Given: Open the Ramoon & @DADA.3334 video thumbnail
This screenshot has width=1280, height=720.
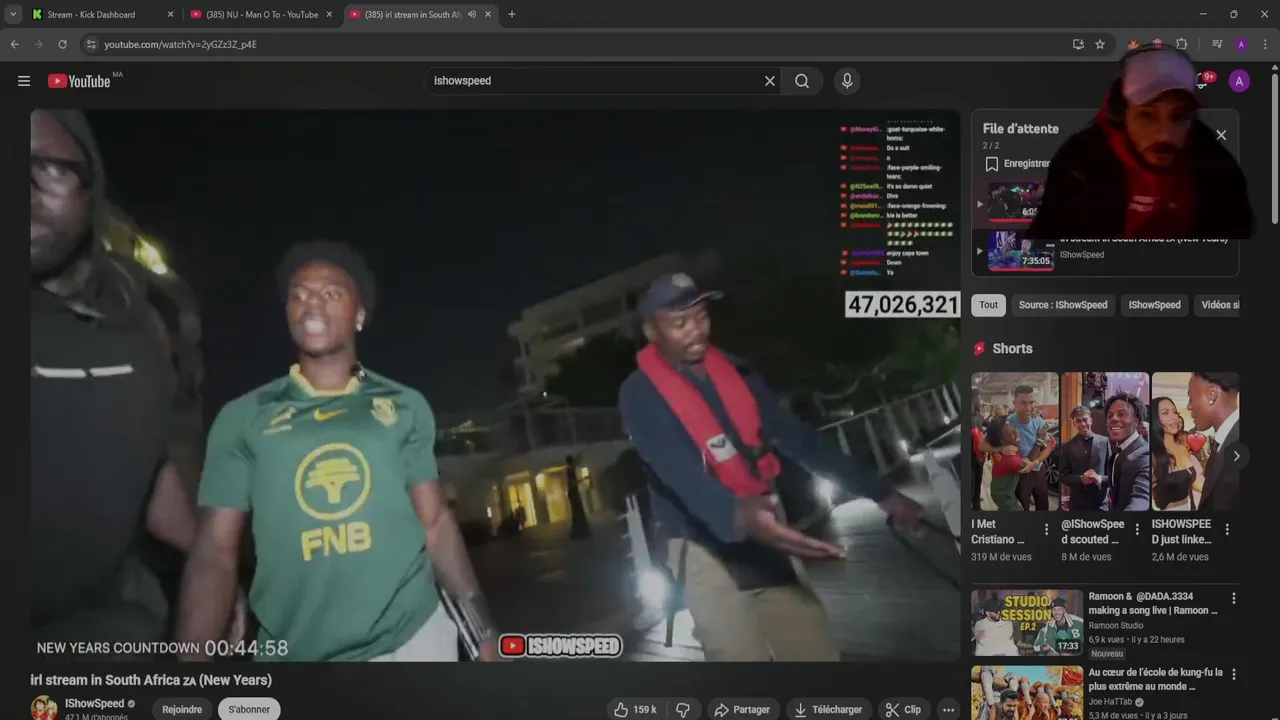Looking at the screenshot, I should click(x=1027, y=622).
